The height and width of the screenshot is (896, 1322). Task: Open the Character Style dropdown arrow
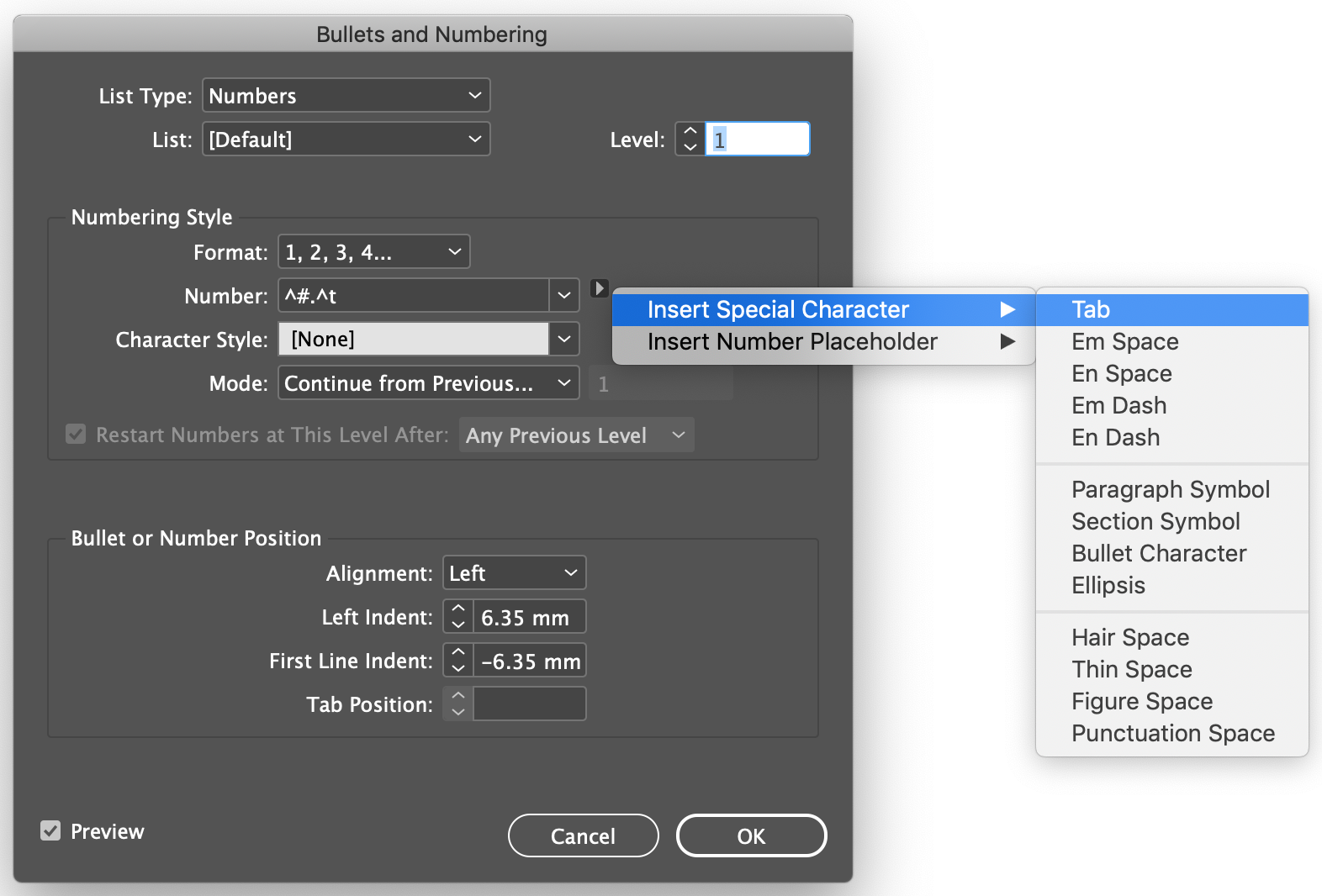click(564, 340)
